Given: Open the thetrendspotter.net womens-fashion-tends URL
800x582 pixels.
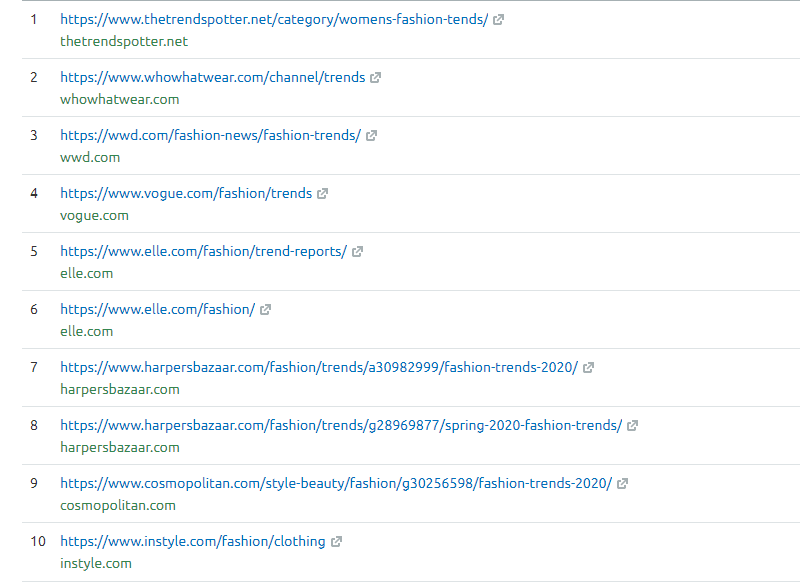Looking at the screenshot, I should tap(274, 19).
